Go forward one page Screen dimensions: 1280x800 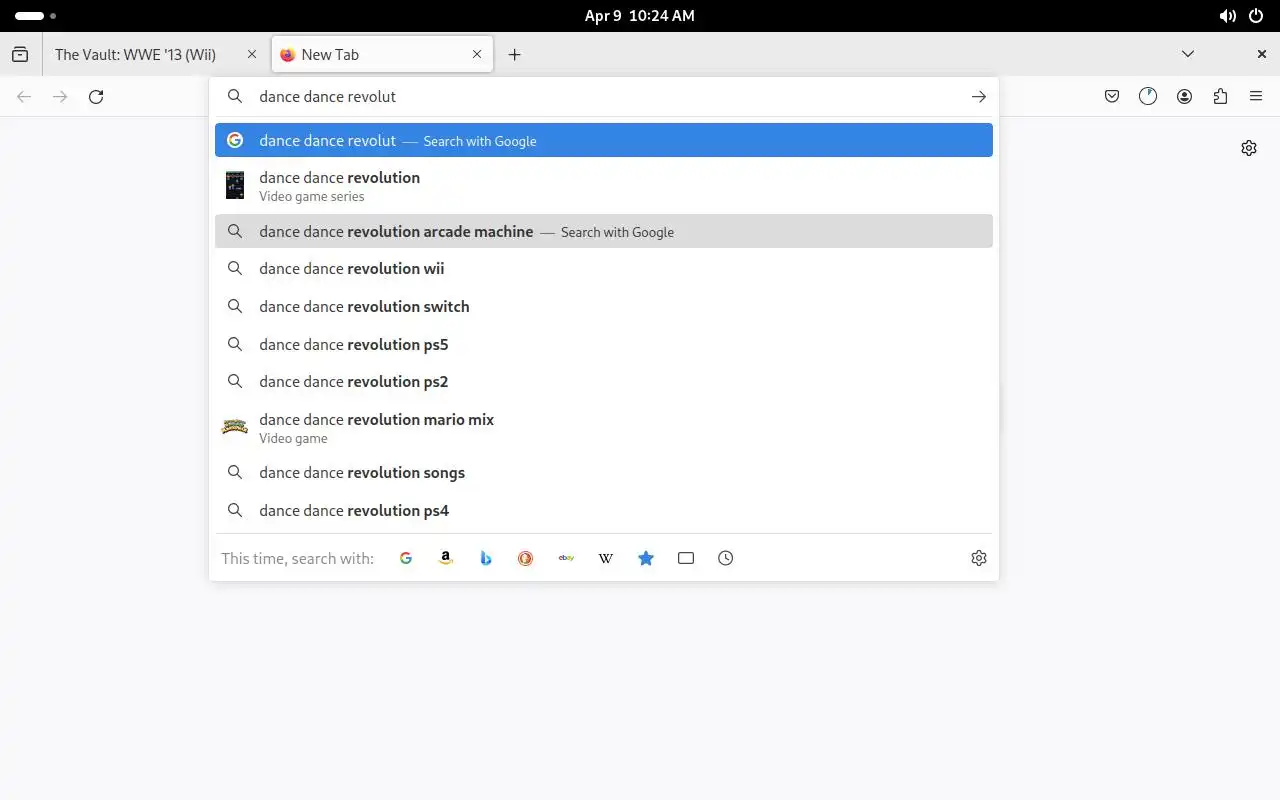coord(60,97)
